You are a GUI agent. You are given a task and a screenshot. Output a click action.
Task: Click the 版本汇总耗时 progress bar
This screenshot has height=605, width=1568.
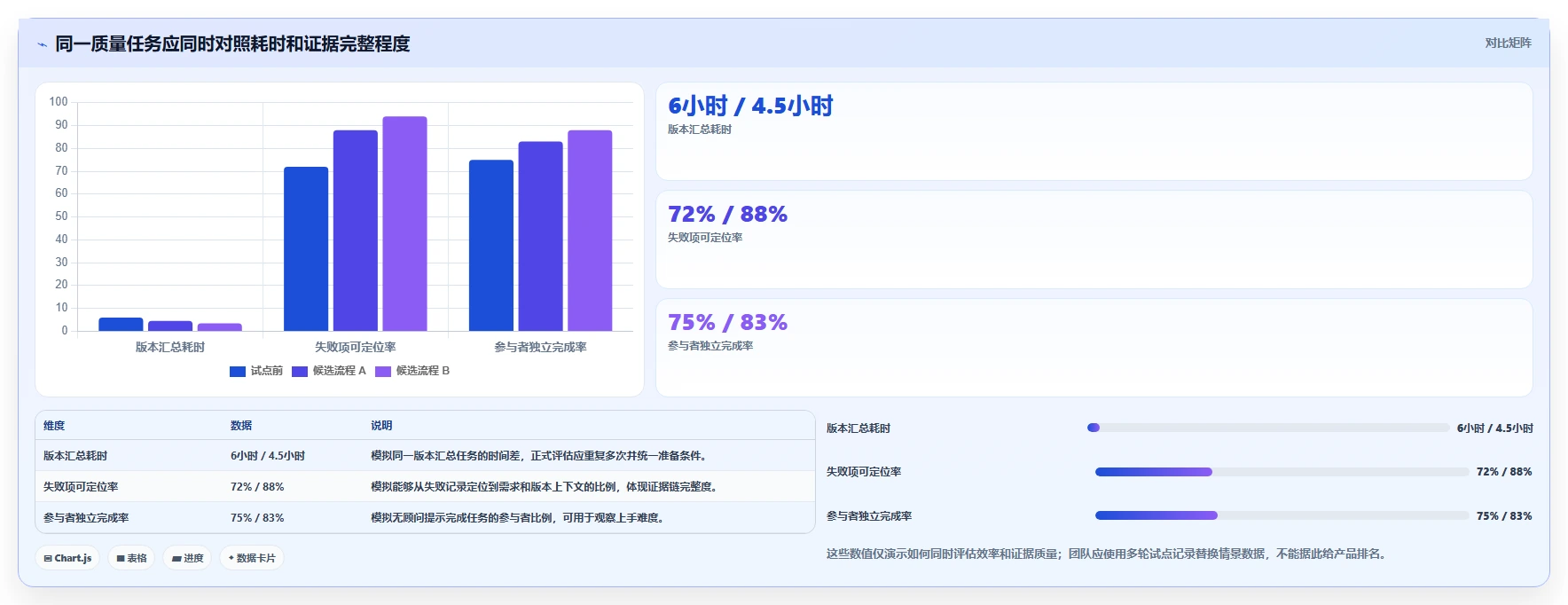click(x=1268, y=428)
